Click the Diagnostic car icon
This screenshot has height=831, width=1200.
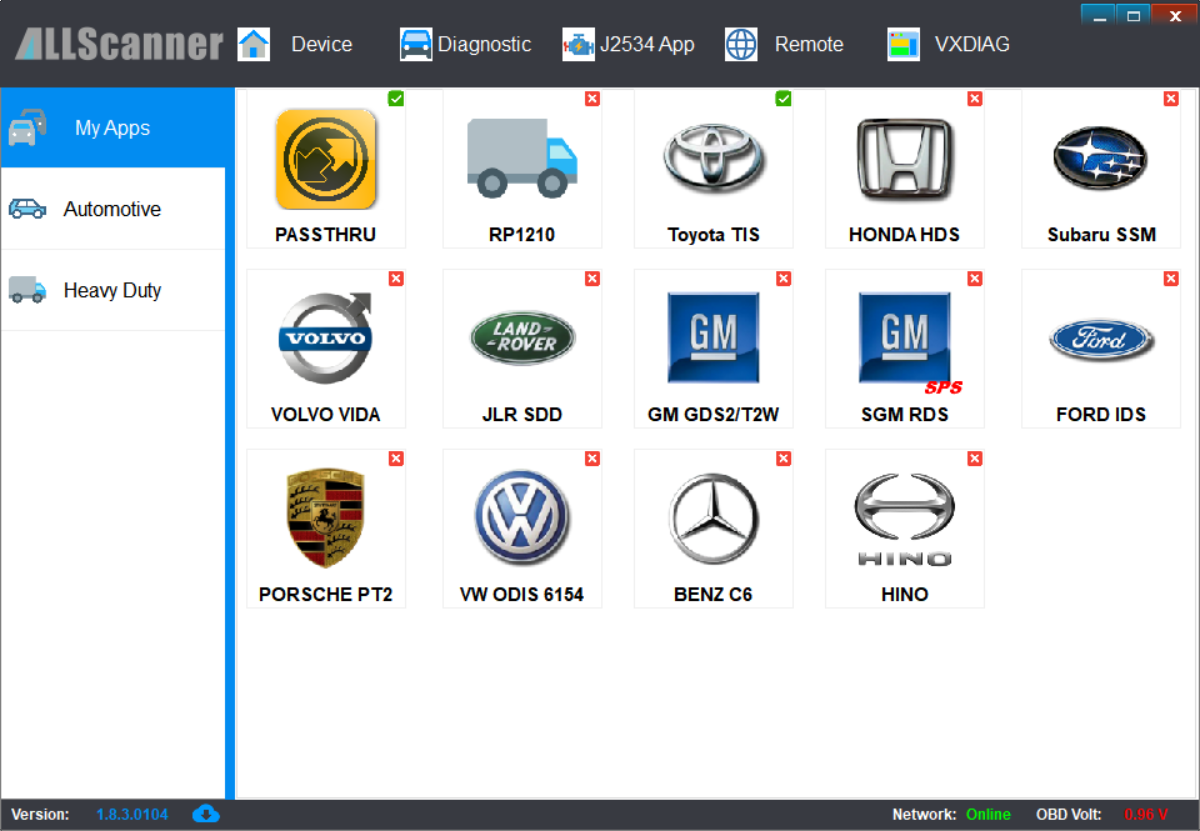(416, 44)
